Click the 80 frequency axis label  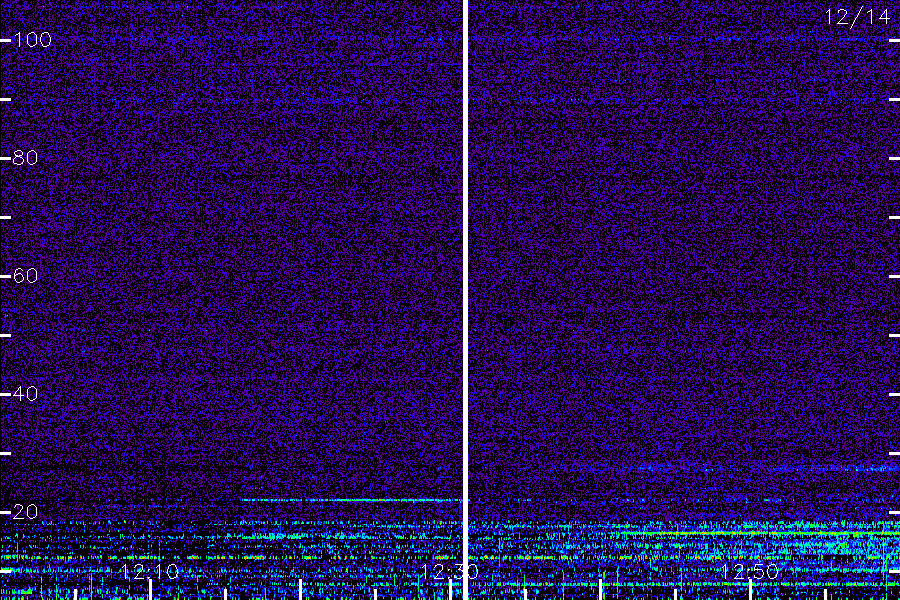coord(25,158)
